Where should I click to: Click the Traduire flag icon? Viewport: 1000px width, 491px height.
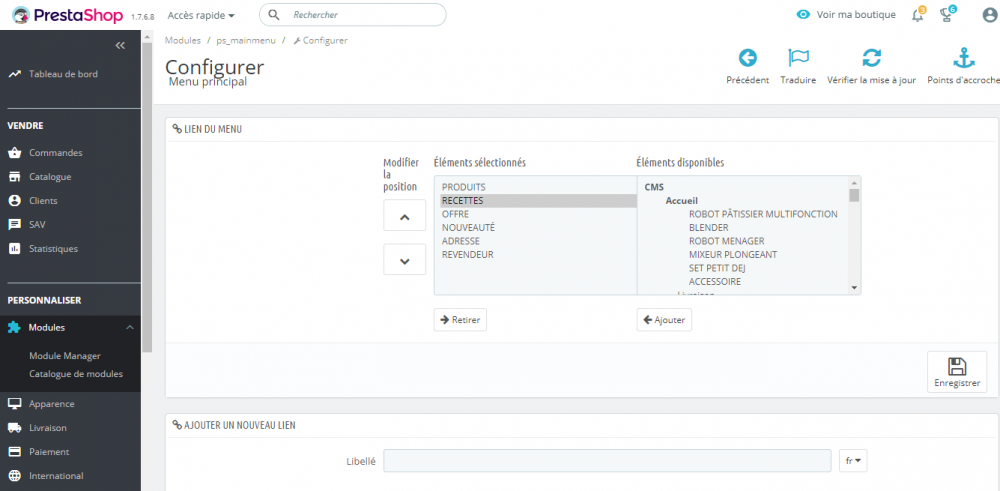[x=798, y=58]
